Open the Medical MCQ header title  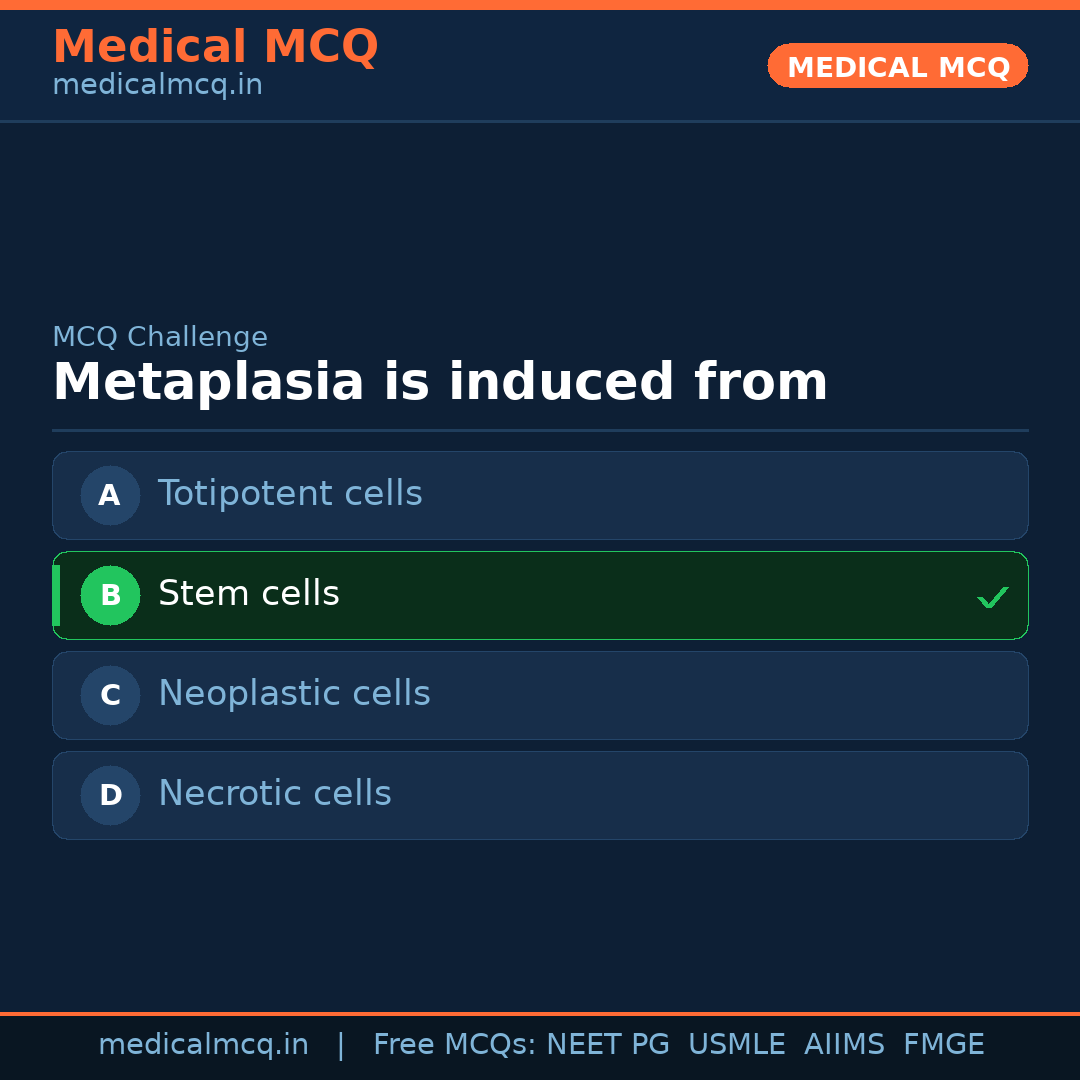[x=215, y=46]
